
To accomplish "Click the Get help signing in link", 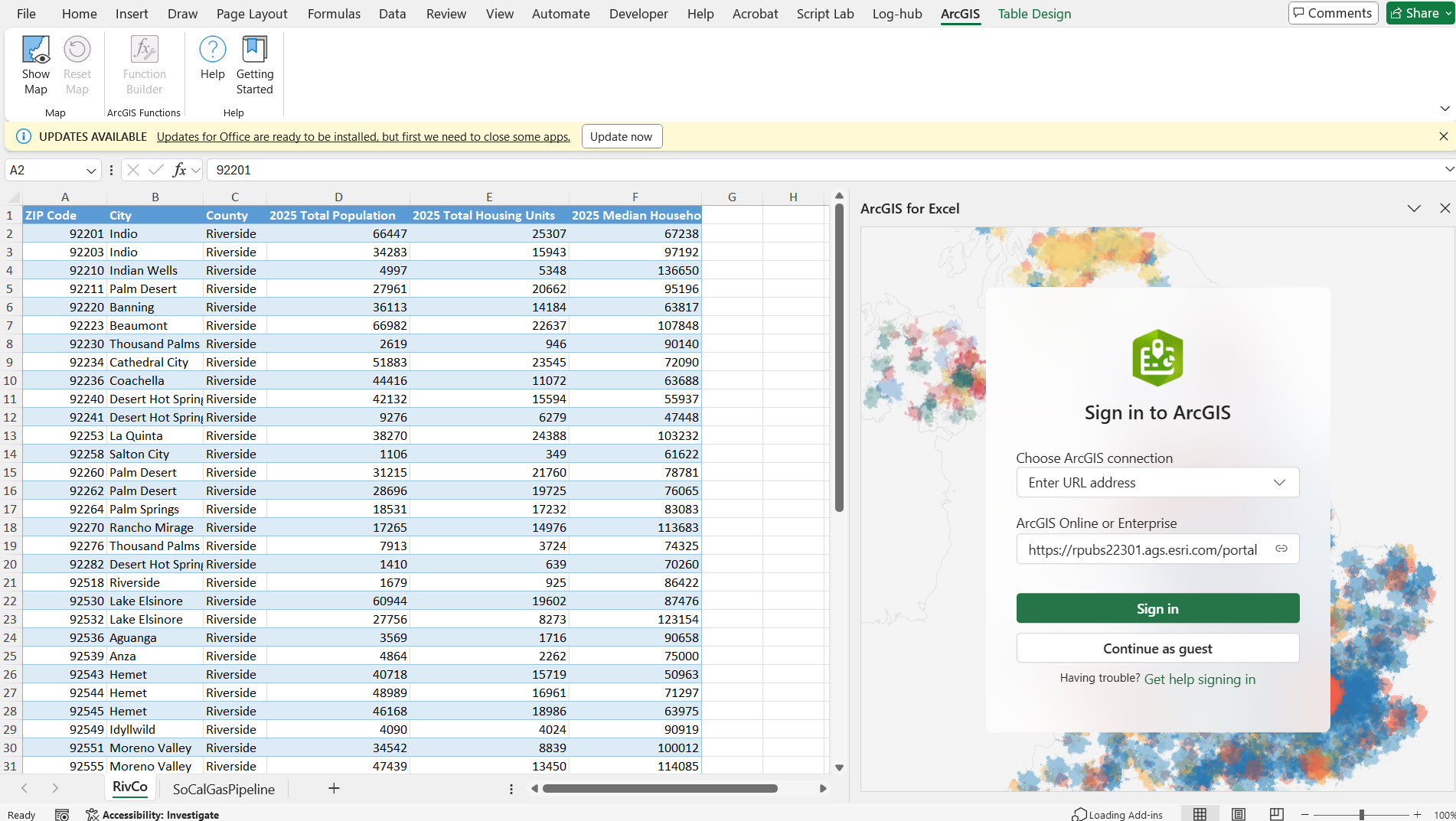I will (1199, 679).
